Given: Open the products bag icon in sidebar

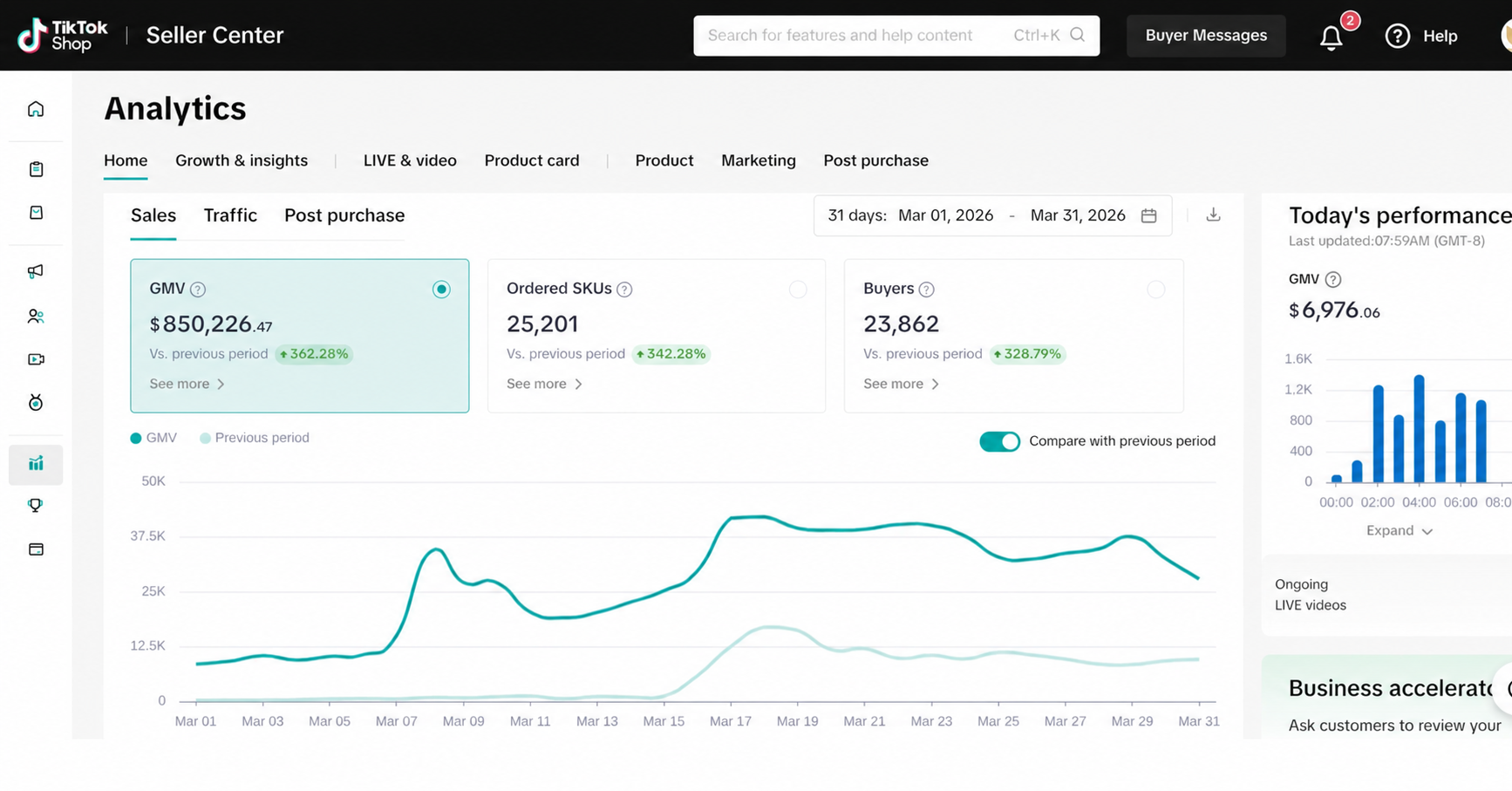Looking at the screenshot, I should tap(36, 213).
